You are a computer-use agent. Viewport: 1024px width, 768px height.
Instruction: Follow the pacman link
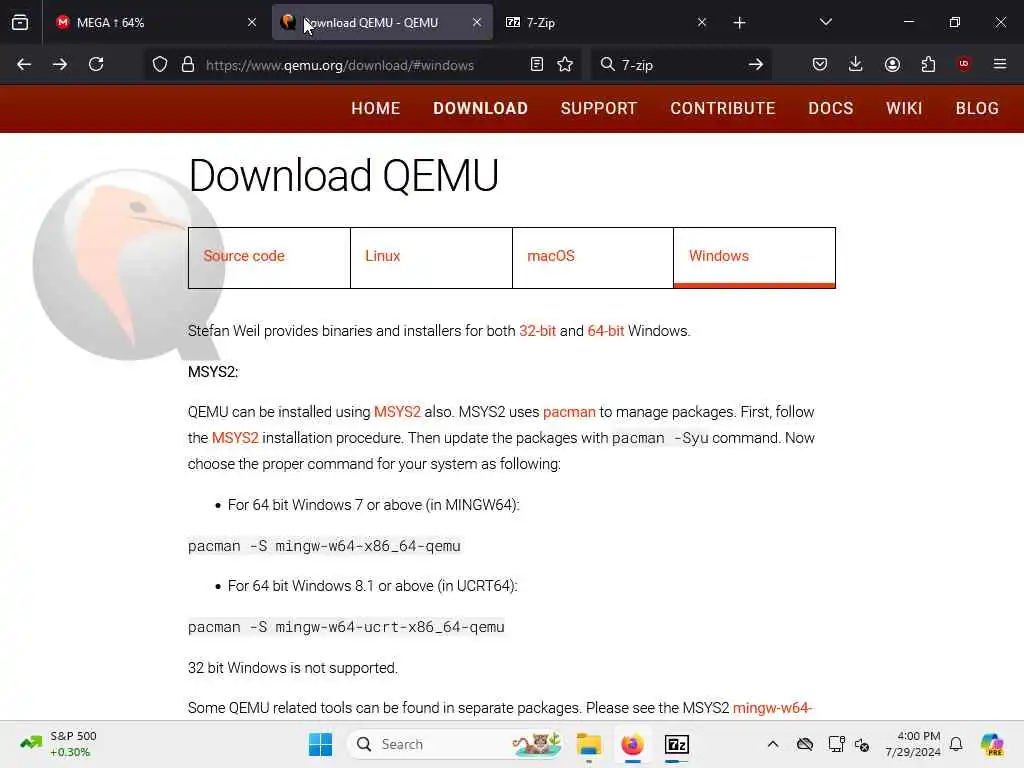coord(569,412)
